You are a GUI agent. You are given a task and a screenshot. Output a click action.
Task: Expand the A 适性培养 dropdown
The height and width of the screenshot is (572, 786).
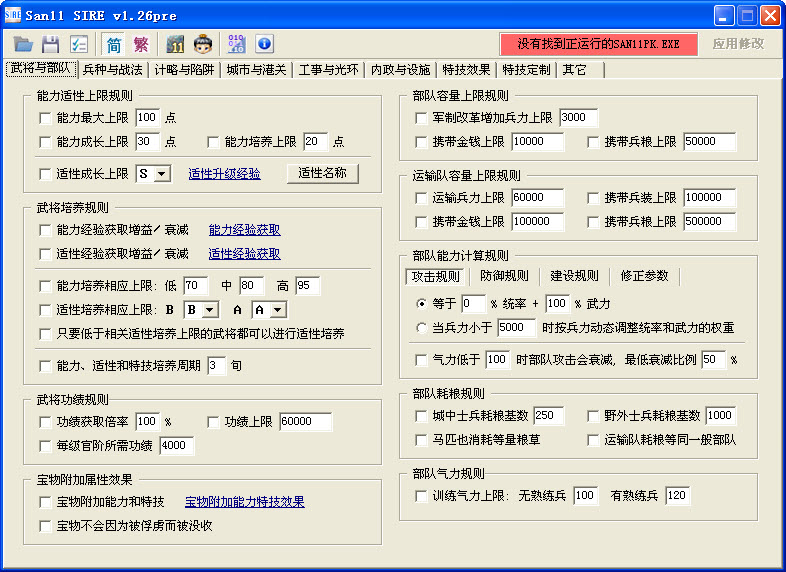pos(270,310)
